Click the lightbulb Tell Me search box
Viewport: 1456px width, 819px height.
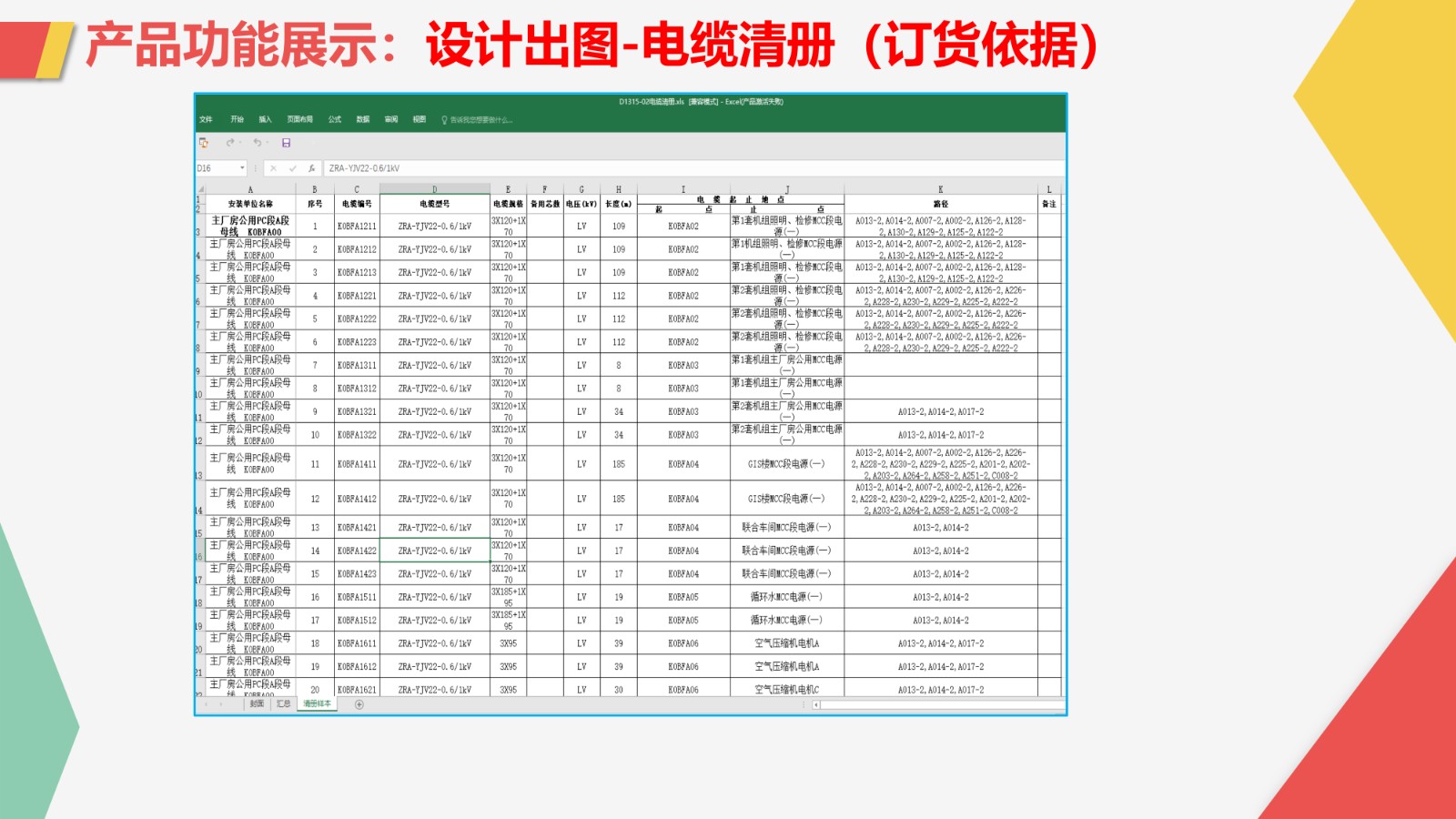point(477,120)
